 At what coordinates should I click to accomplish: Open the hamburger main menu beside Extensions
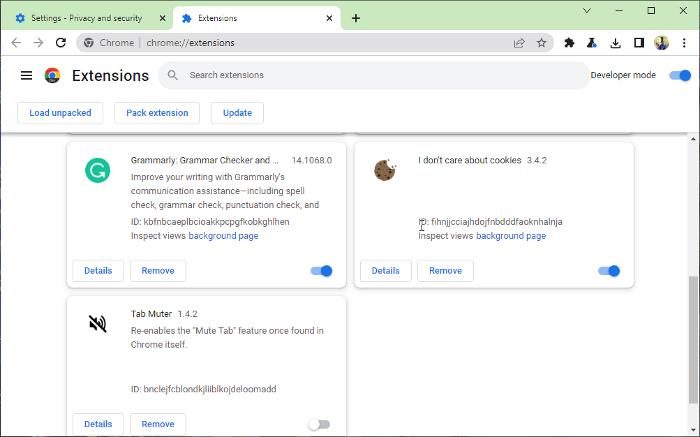(26, 75)
